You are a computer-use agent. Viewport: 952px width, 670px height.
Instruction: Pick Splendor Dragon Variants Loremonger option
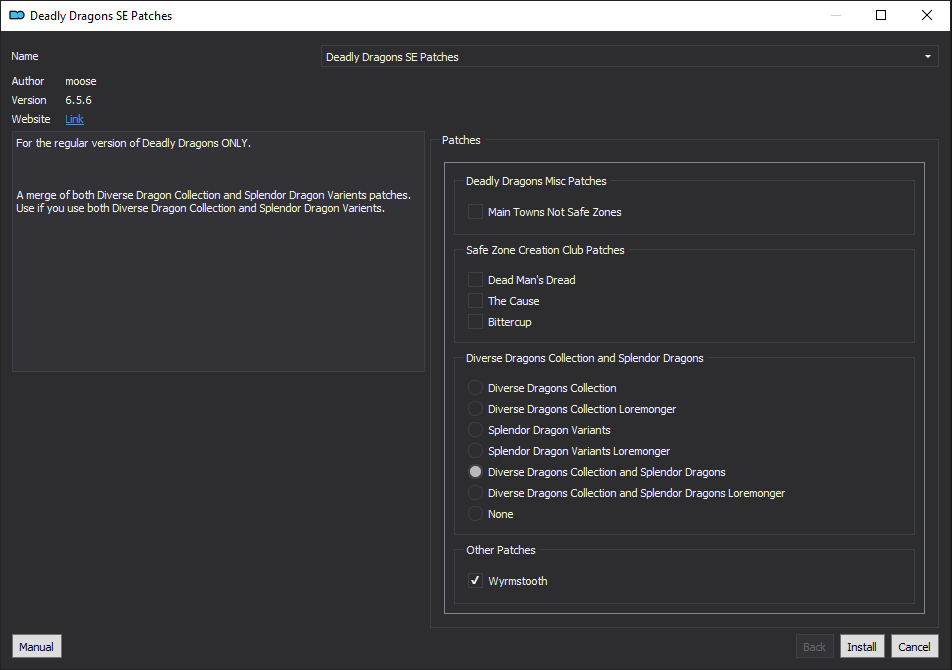[x=475, y=451]
